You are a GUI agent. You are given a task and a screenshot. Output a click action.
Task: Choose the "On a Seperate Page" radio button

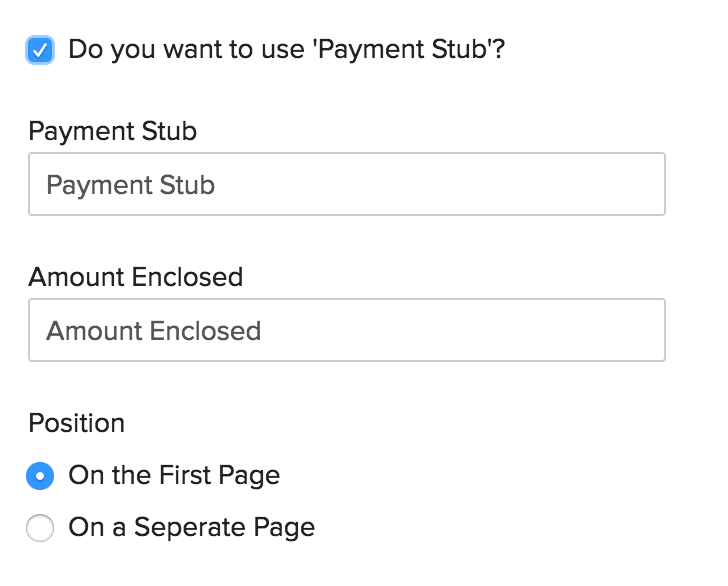click(x=40, y=527)
